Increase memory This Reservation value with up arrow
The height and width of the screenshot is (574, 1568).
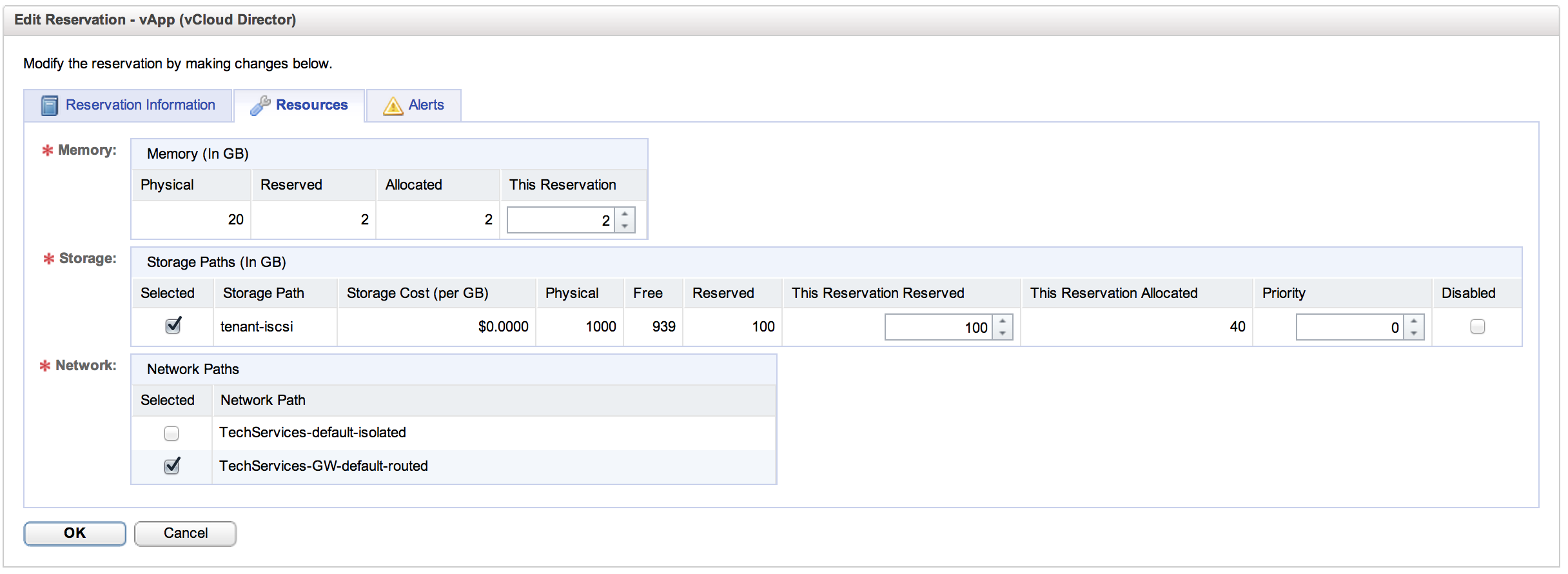click(625, 214)
